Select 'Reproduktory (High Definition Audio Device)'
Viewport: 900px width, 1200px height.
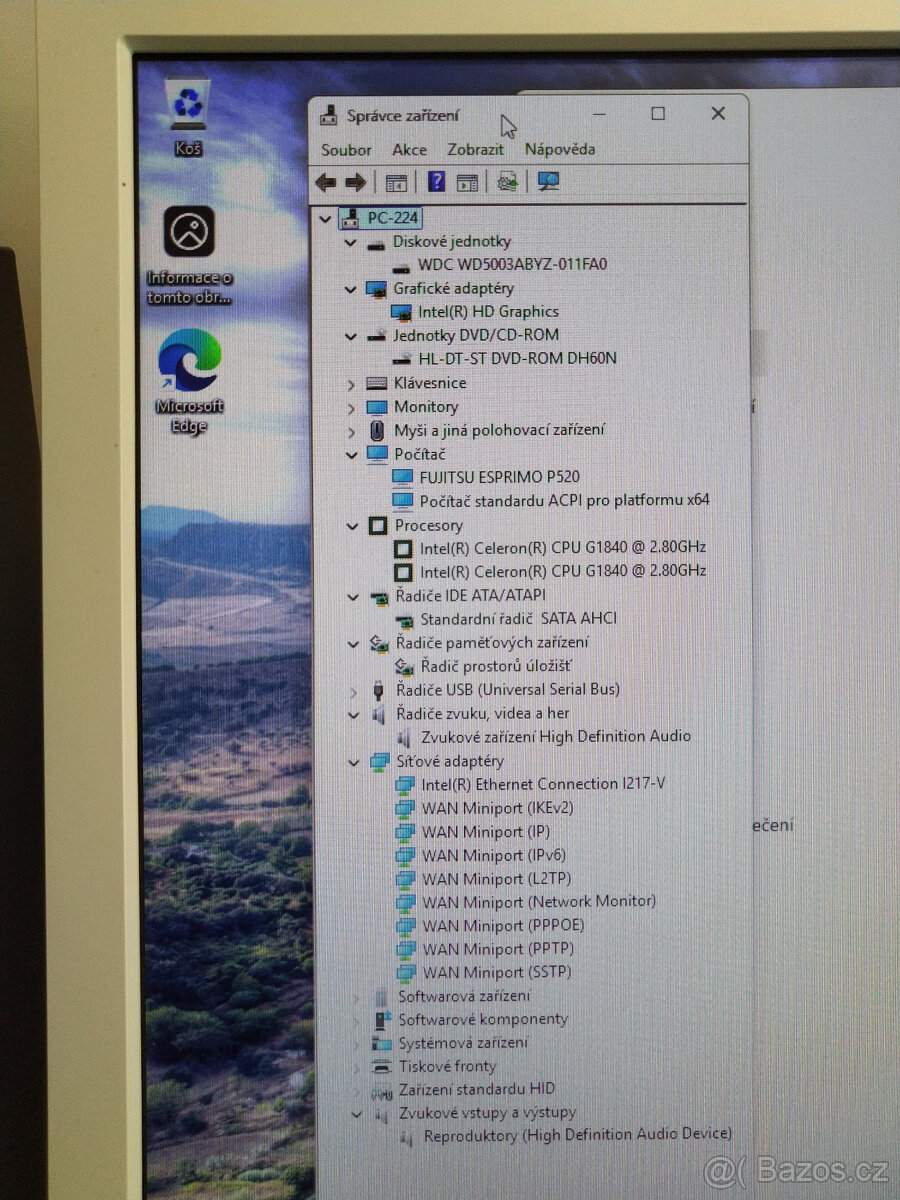pos(578,1136)
